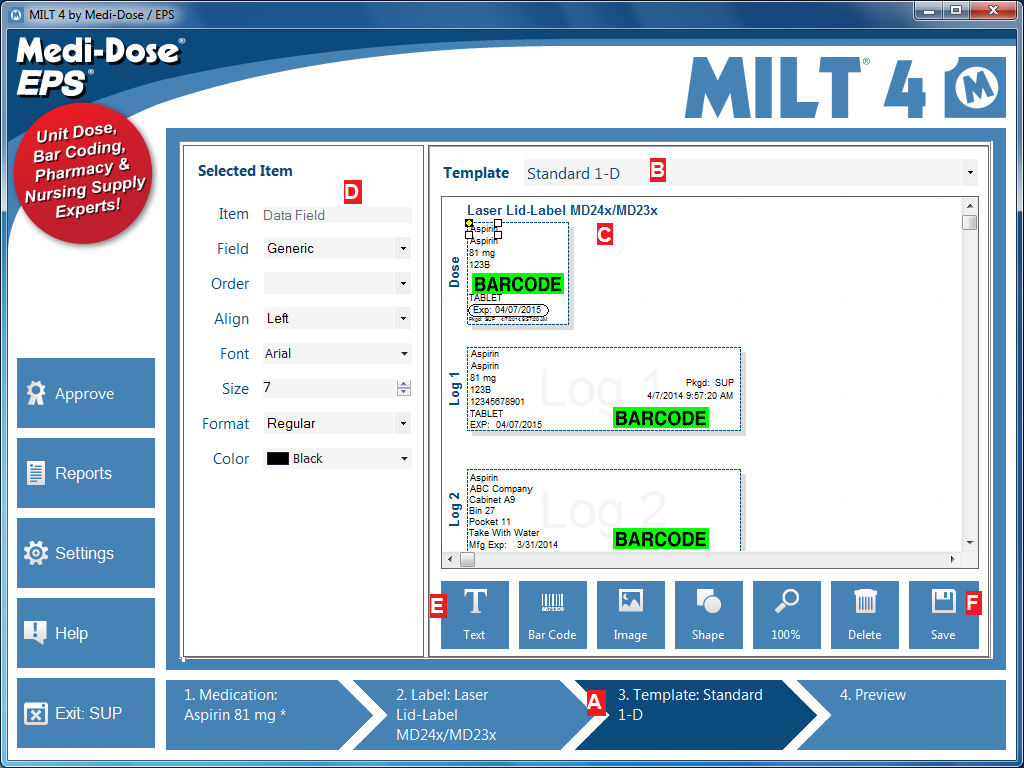Select "EXP: 04/07/2015" in Log 1 label
Image resolution: width=1024 pixels, height=768 pixels.
tap(506, 424)
